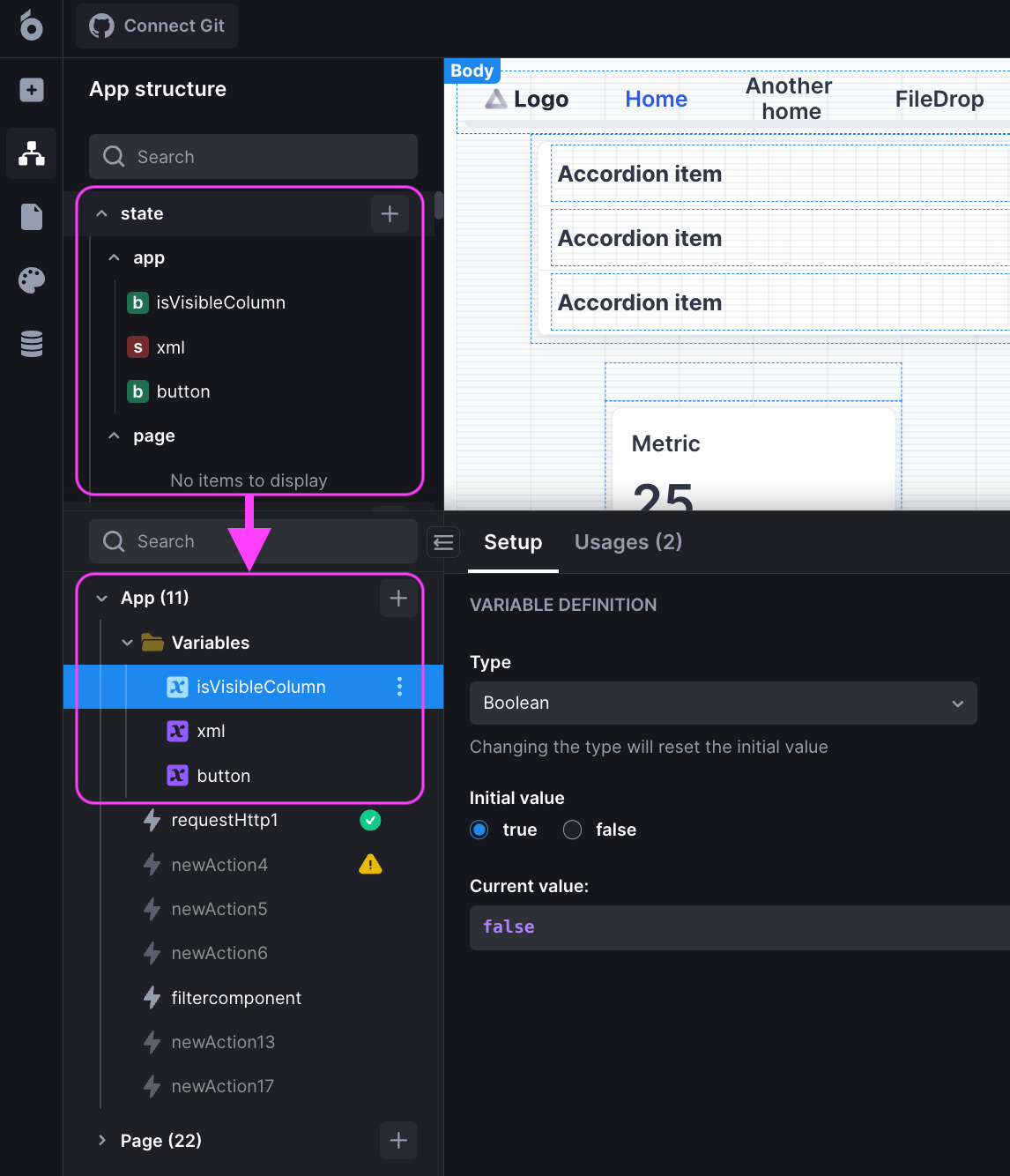1010x1176 pixels.
Task: Click the Body label on canvas
Action: coord(472,71)
